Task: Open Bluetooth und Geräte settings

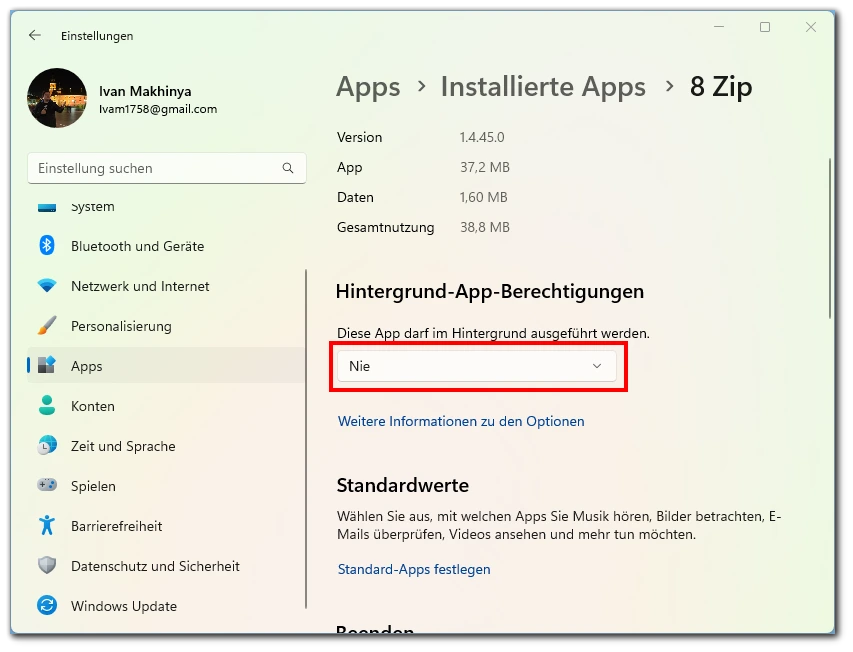Action: 166,246
